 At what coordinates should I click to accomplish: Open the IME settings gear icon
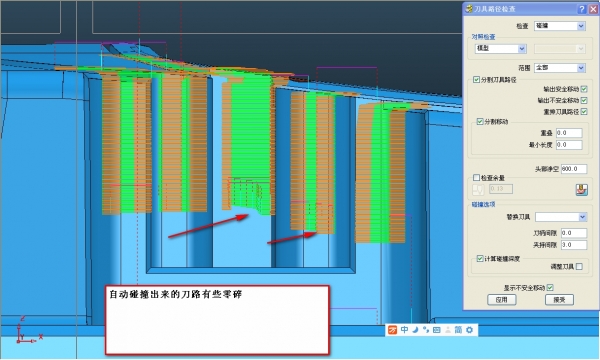(470, 330)
